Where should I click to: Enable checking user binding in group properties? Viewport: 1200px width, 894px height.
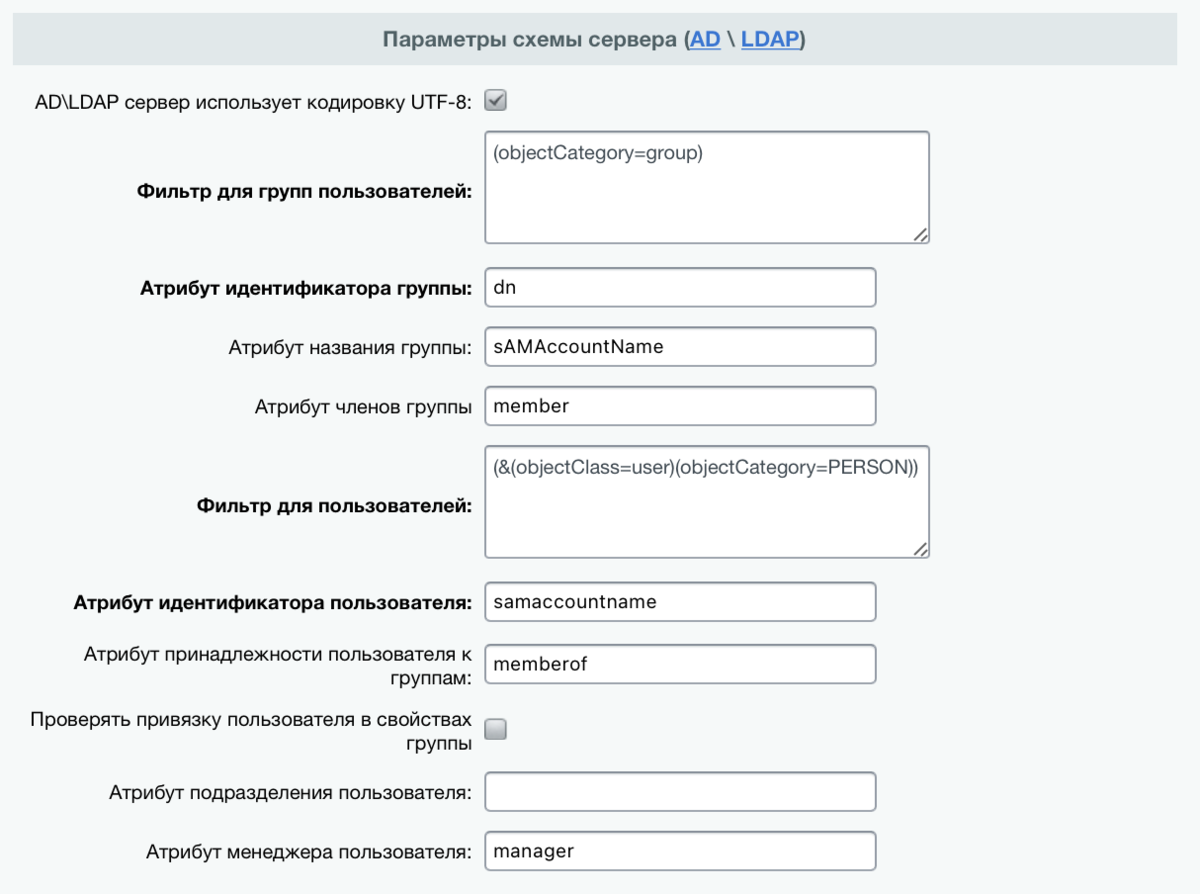(496, 729)
